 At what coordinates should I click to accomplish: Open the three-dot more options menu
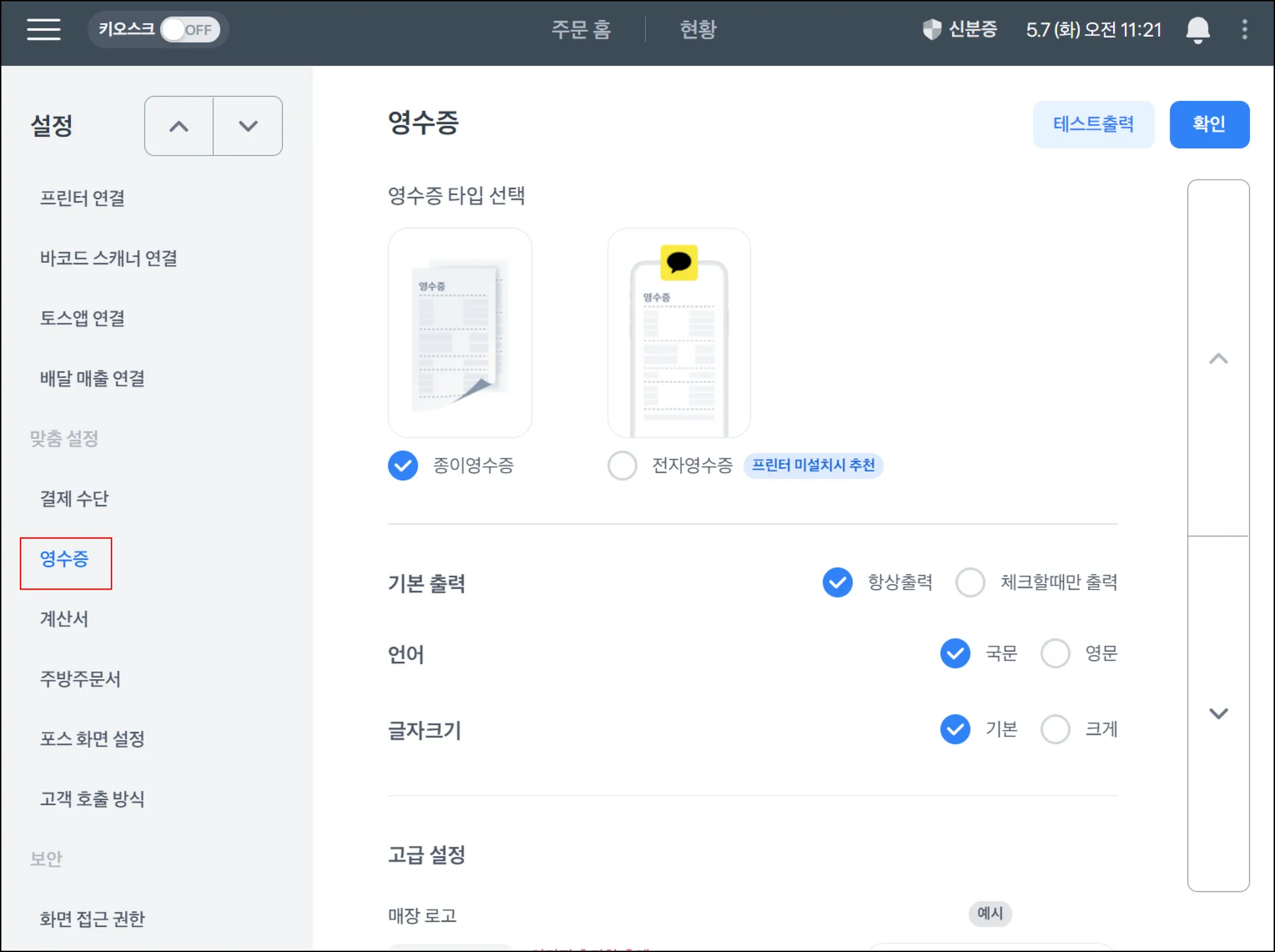tap(1244, 29)
